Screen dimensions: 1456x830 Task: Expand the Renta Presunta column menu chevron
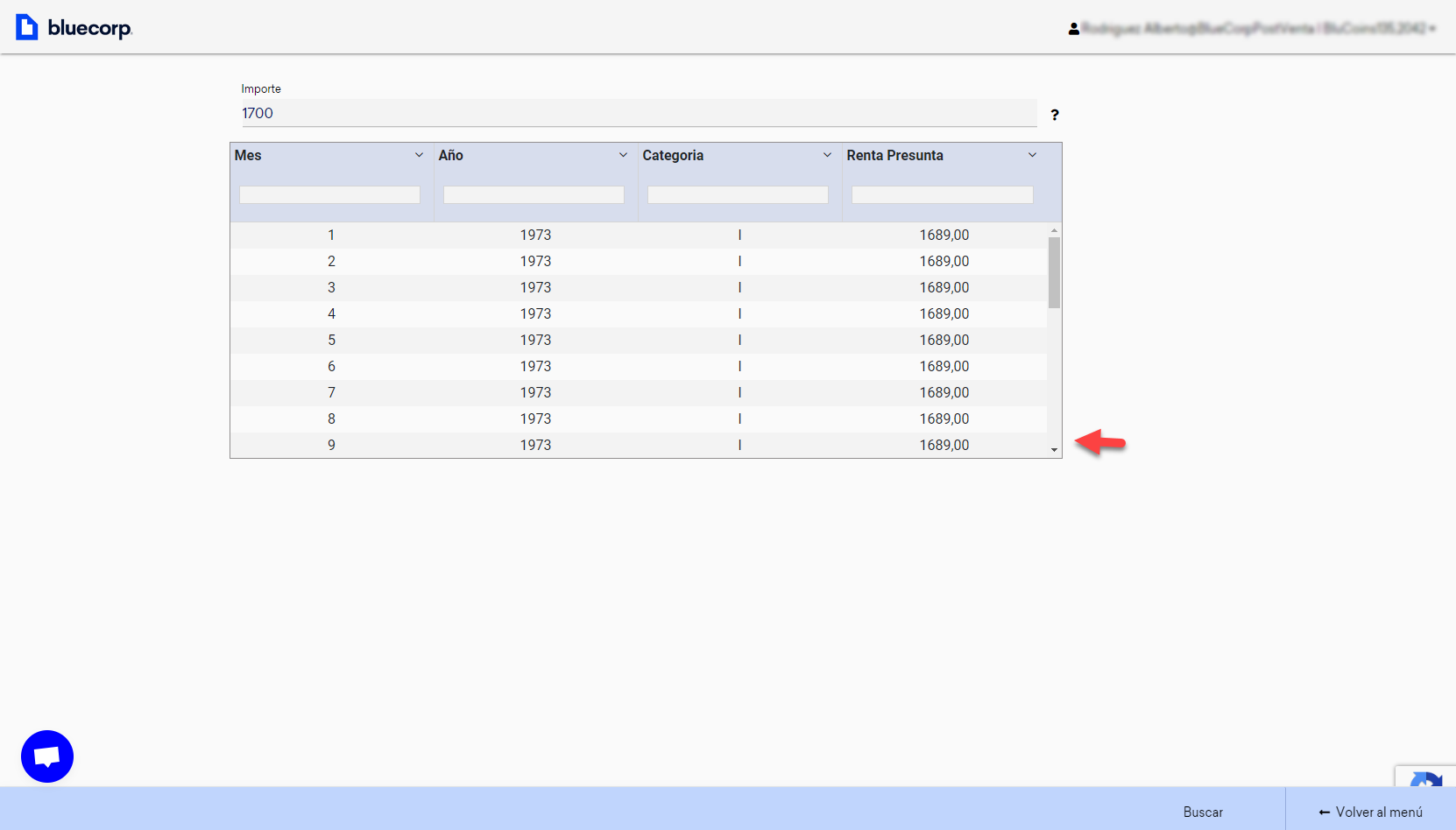click(x=1032, y=155)
